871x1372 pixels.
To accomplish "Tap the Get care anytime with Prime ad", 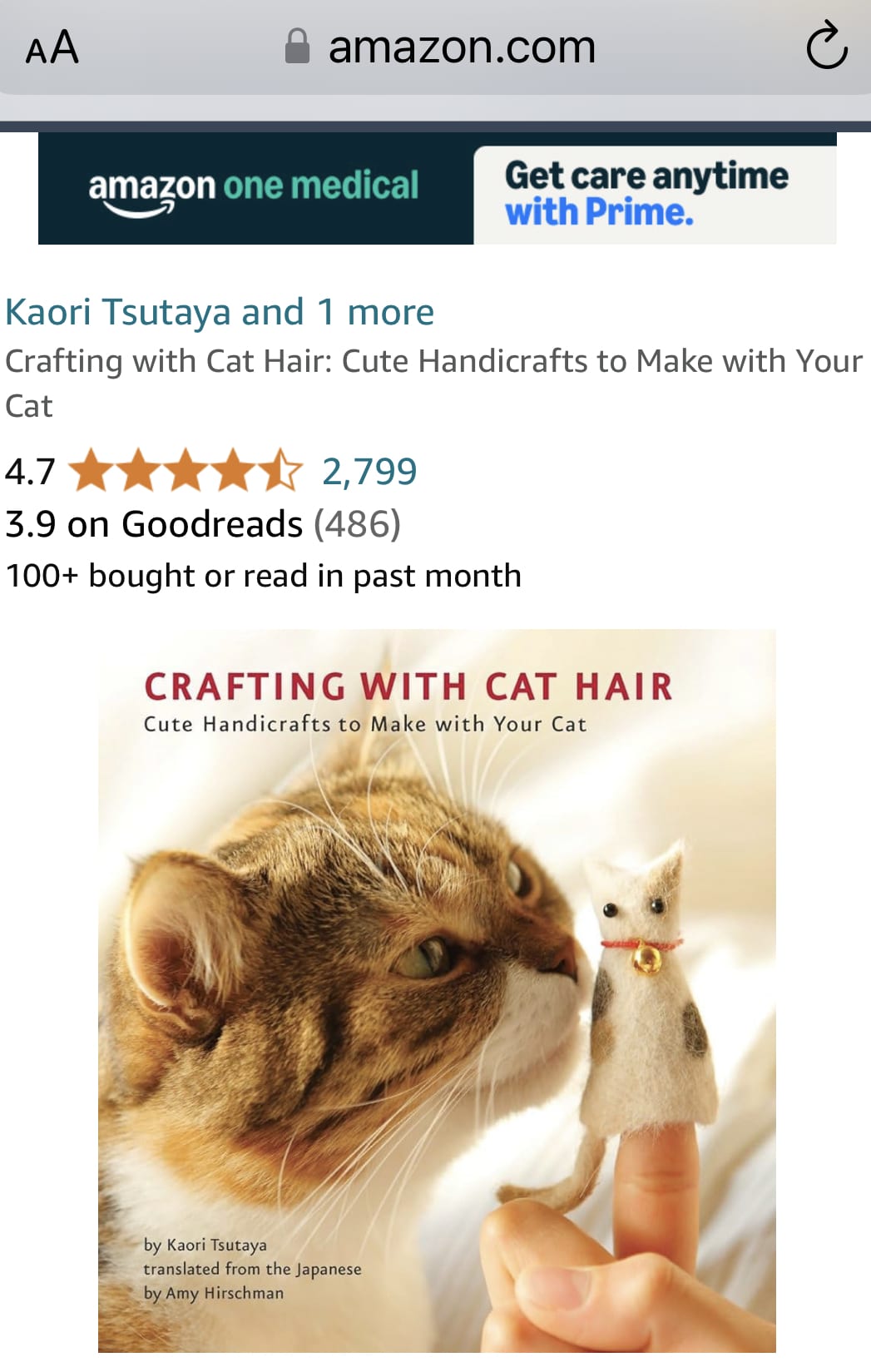I will tap(654, 195).
